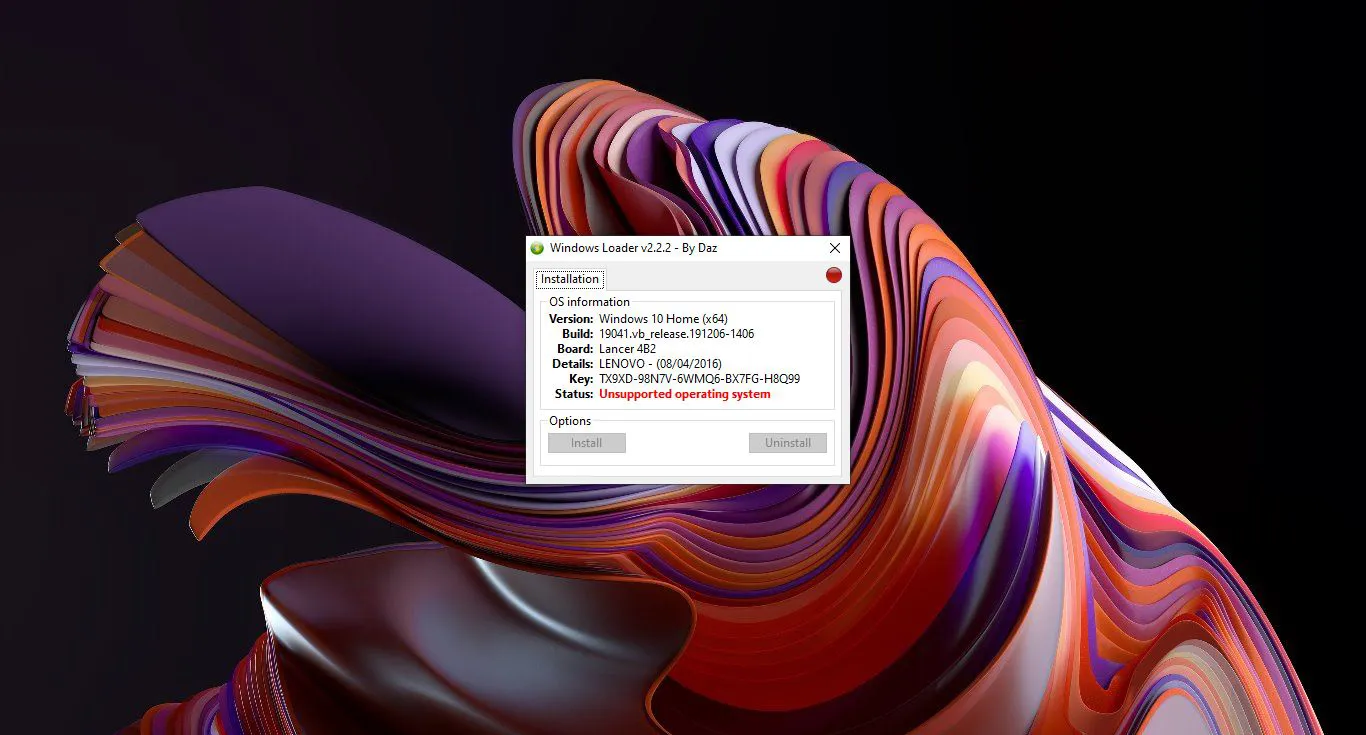Click the "OS information" group heading
This screenshot has height=735, width=1366.
(x=589, y=302)
